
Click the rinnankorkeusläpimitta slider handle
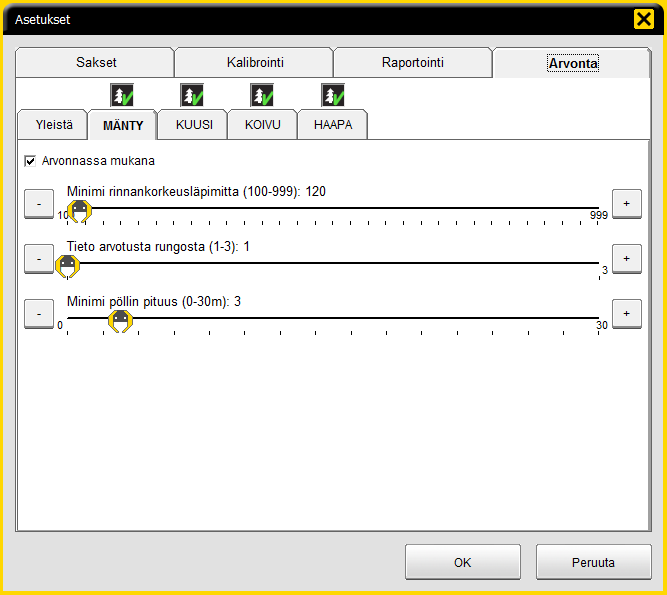click(80, 211)
